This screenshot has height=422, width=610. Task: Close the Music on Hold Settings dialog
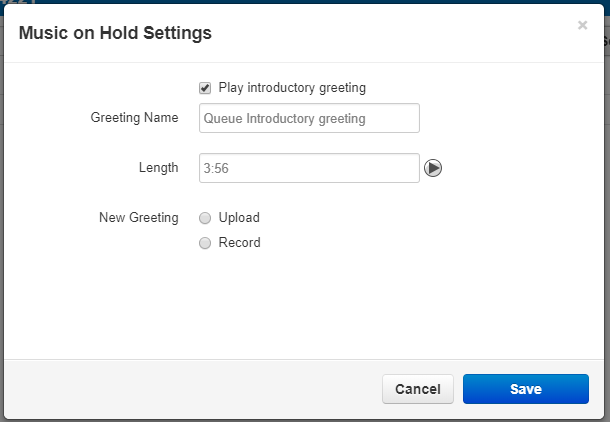click(582, 25)
